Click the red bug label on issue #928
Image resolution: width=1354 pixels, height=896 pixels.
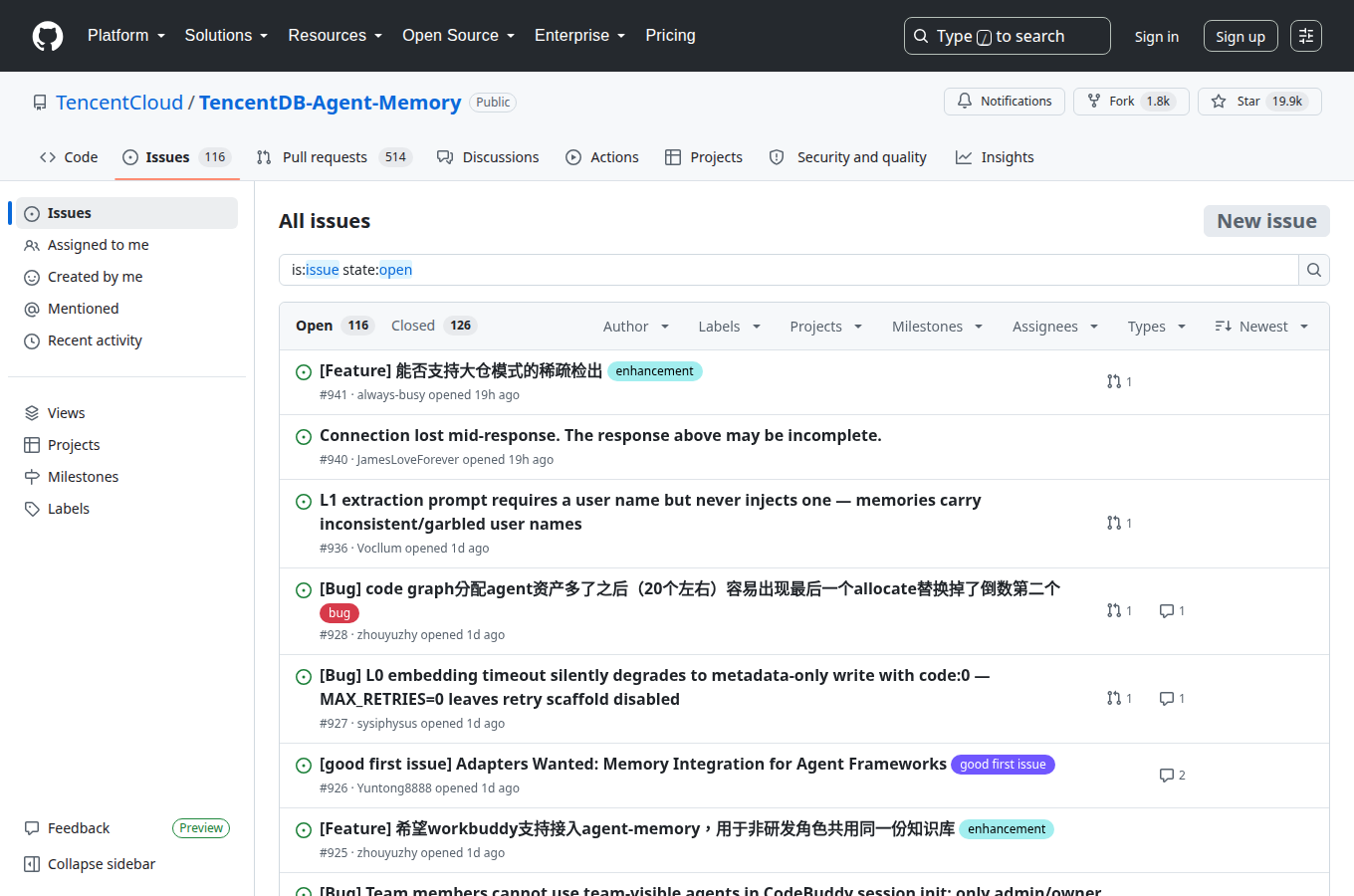coord(339,613)
